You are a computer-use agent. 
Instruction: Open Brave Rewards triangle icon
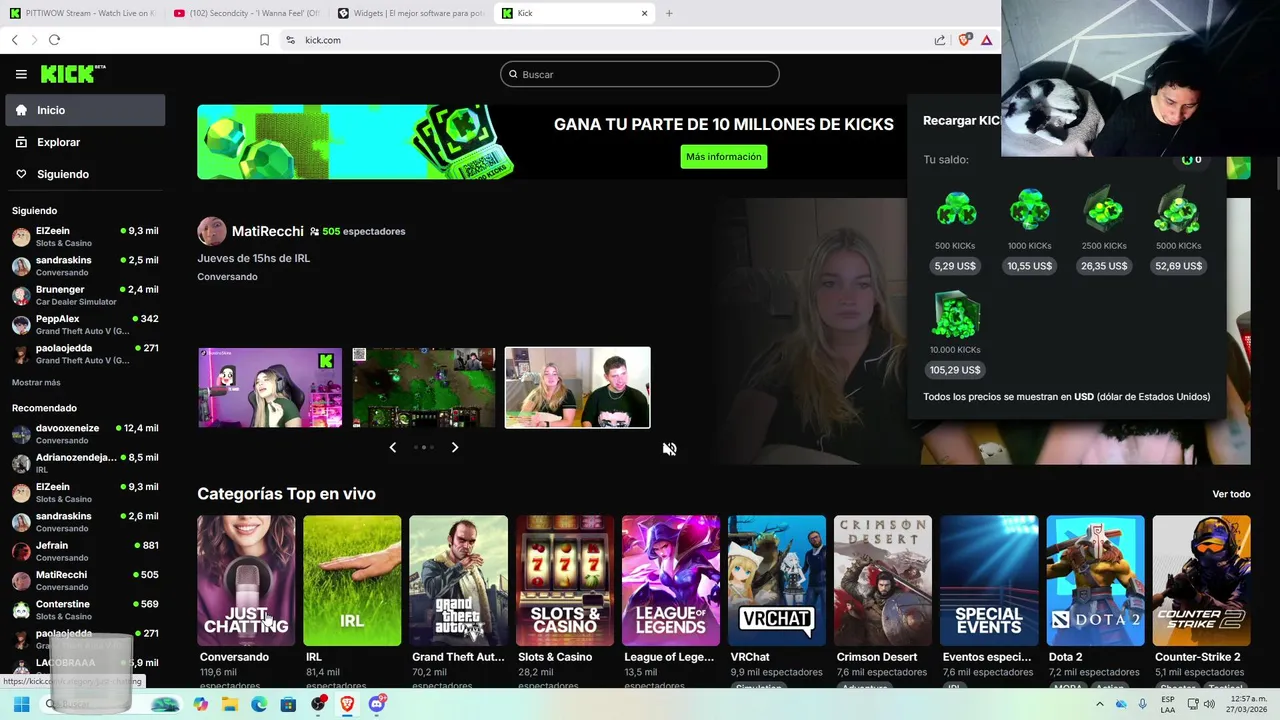pos(986,40)
